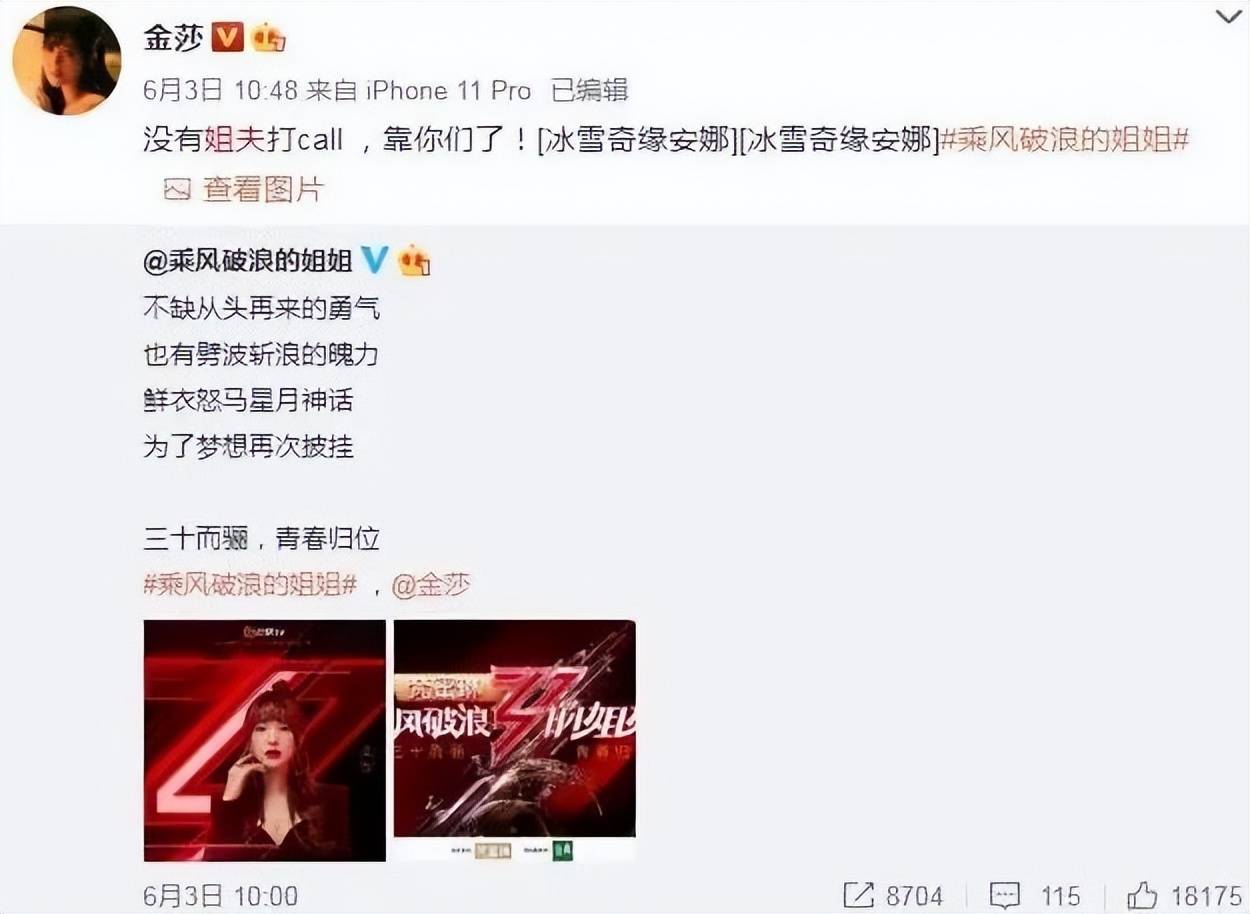Open the #乘风破浪的姐姐# hashtag in the repost body

point(250,585)
